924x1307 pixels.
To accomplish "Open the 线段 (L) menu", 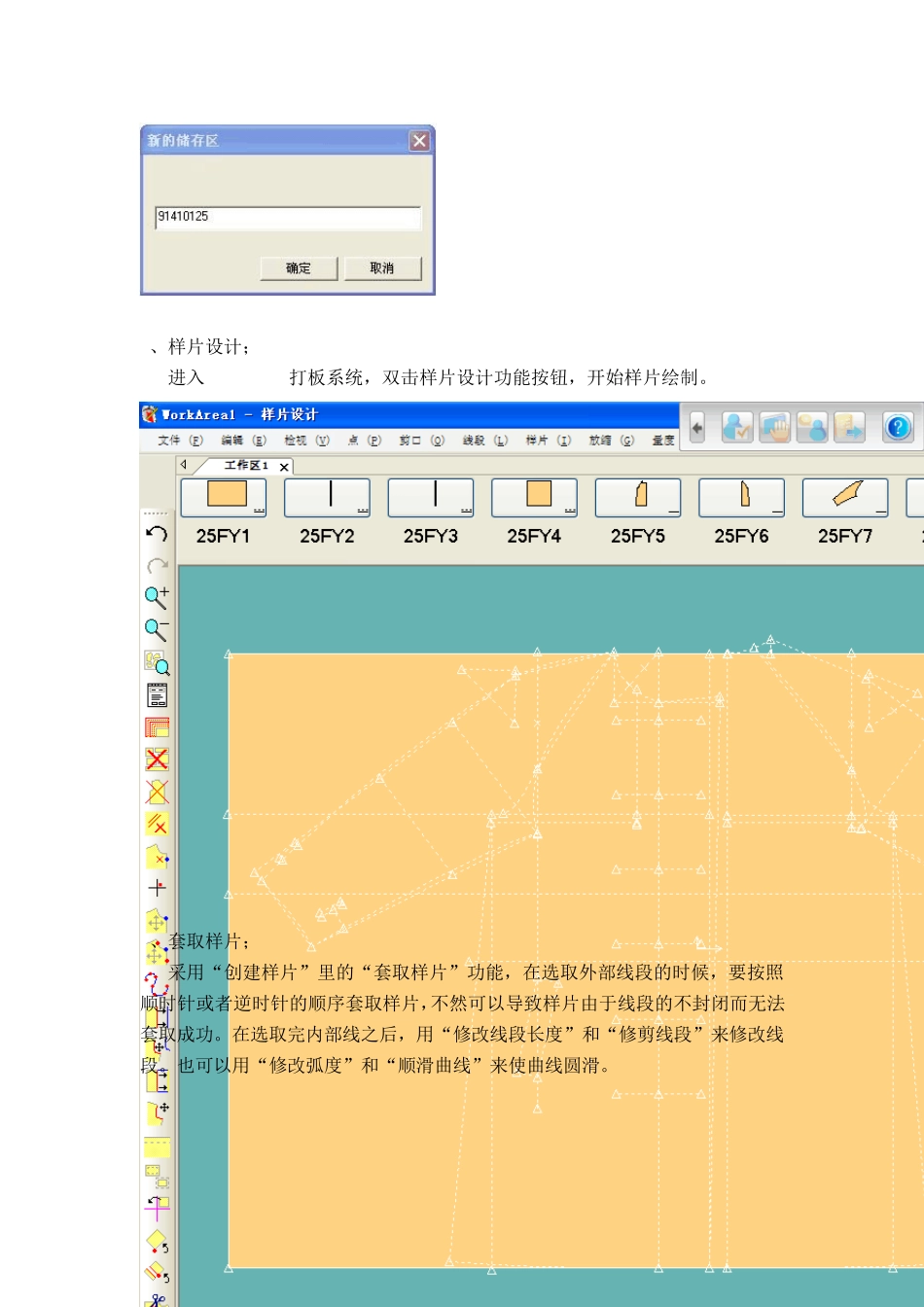I will [485, 441].
